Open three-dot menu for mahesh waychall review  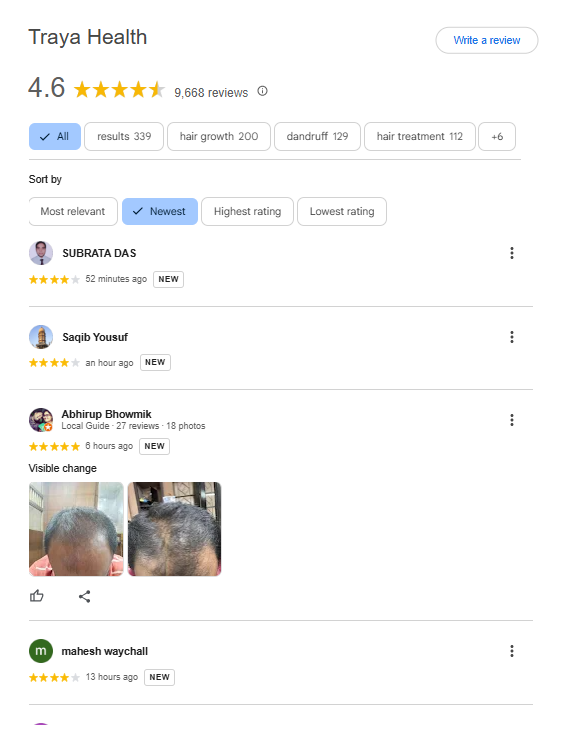click(511, 651)
